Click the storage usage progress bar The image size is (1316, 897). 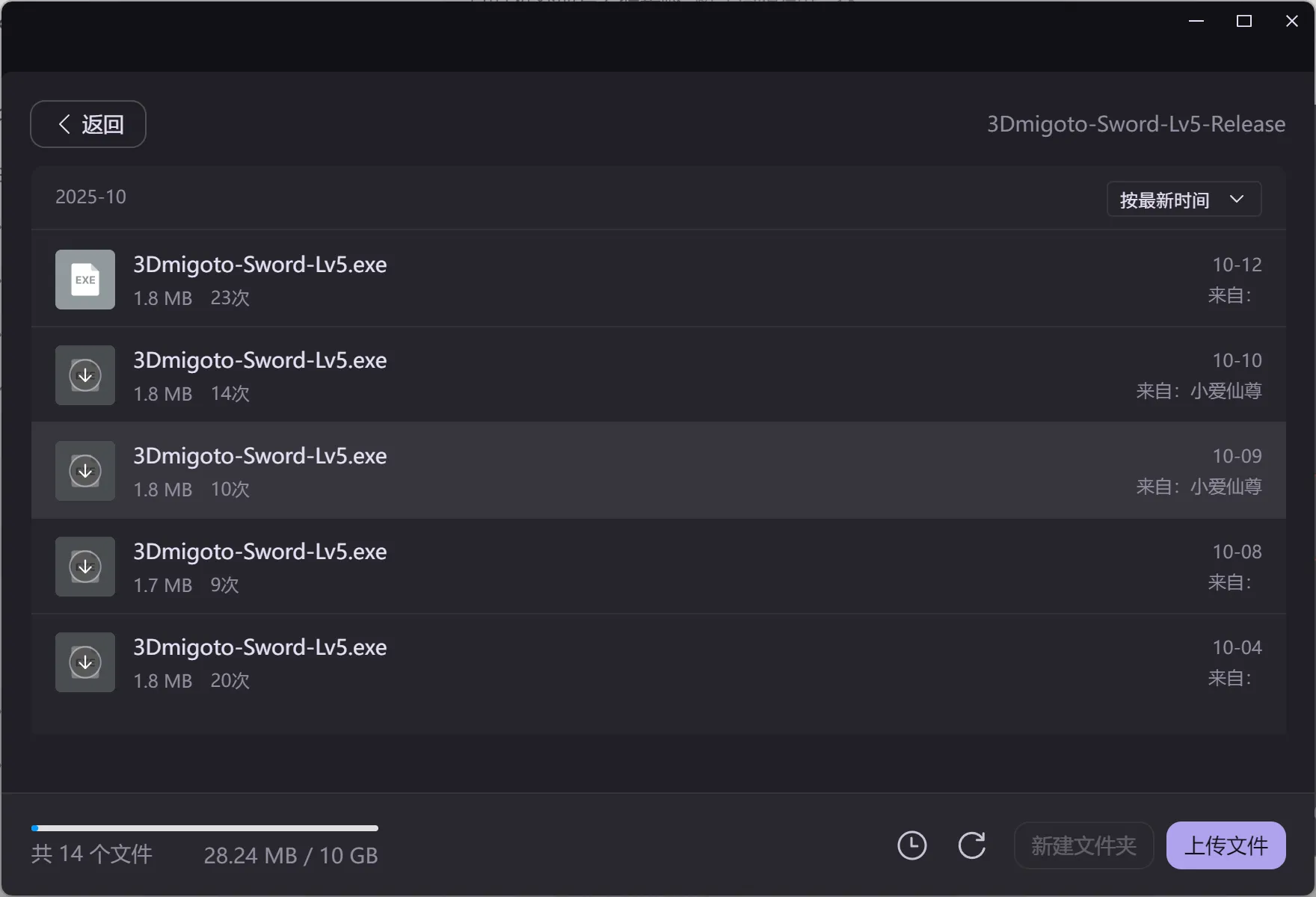(204, 828)
